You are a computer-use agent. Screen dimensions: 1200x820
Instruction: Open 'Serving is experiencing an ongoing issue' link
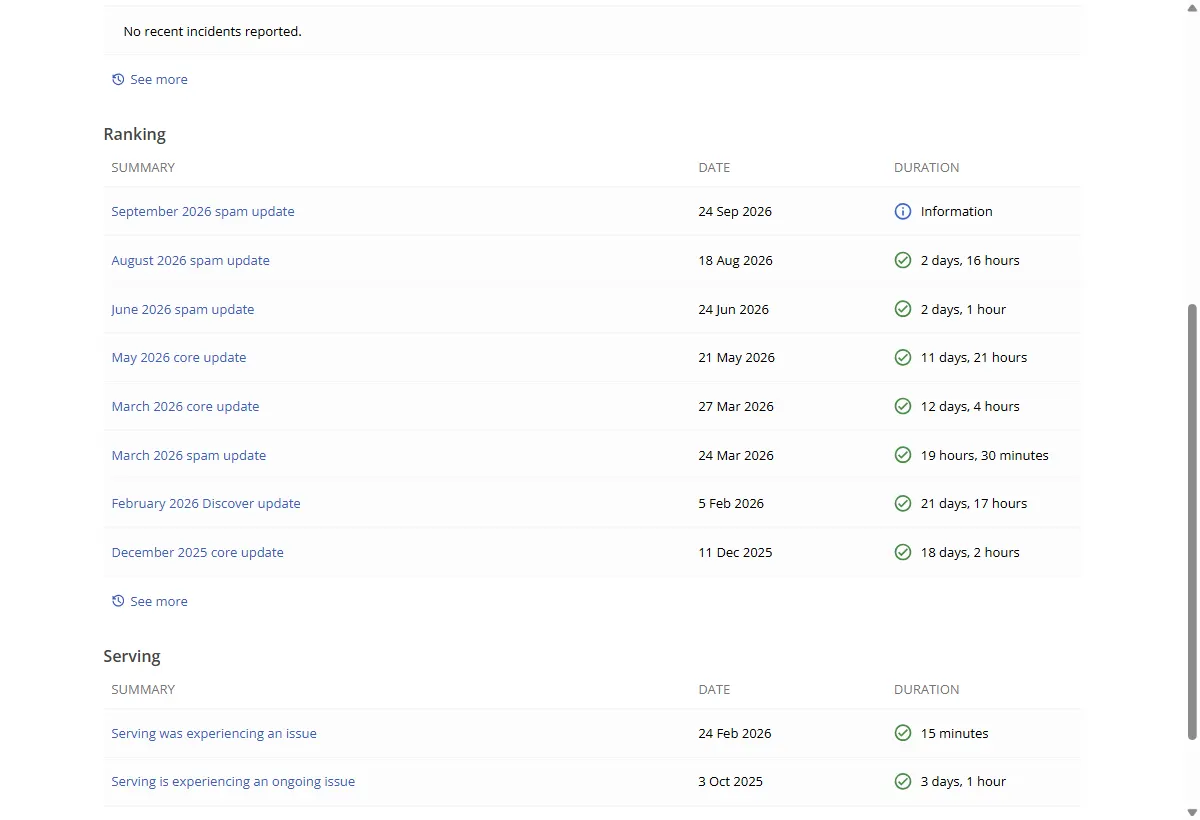click(x=233, y=781)
